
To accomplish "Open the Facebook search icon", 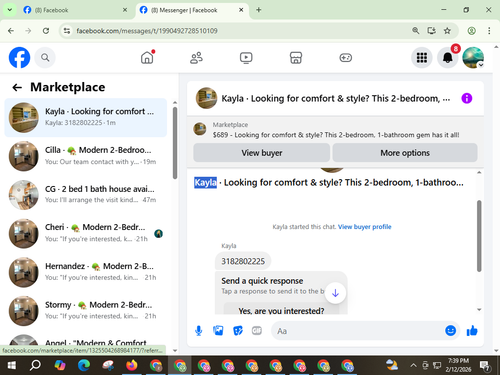I will [45, 58].
